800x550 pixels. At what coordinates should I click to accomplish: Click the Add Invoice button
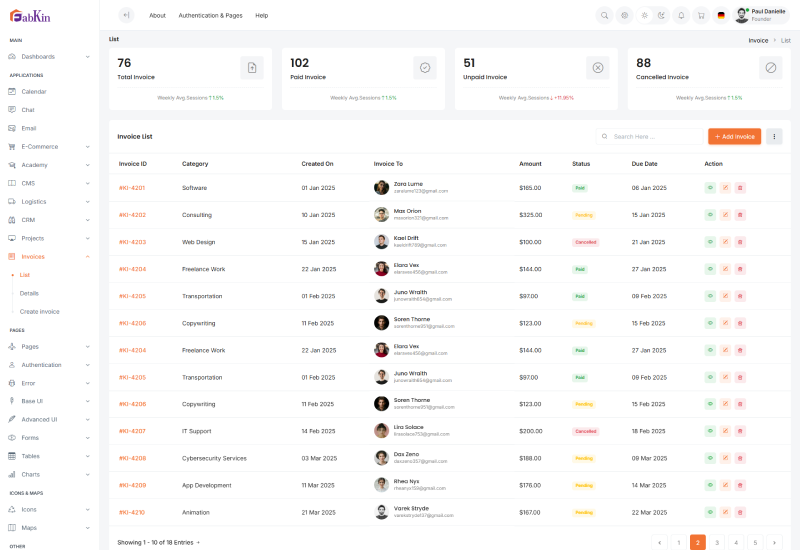(x=734, y=136)
